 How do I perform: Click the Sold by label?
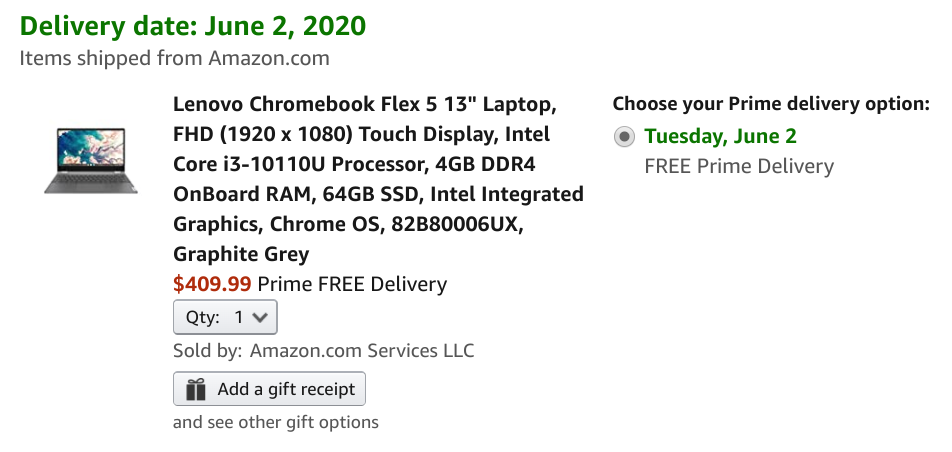coord(208,351)
